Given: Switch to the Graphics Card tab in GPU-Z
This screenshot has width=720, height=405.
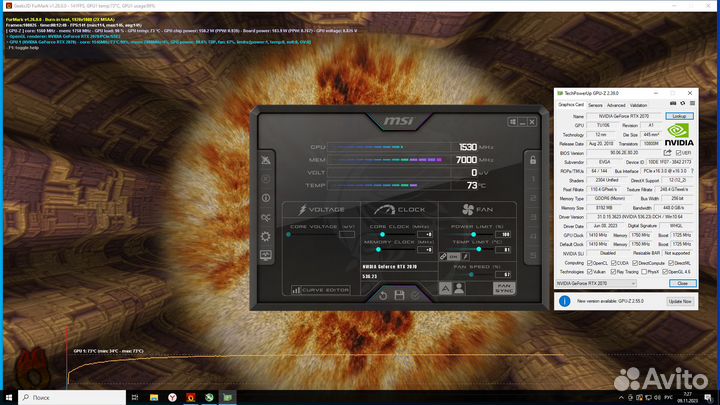Looking at the screenshot, I should pos(571,105).
